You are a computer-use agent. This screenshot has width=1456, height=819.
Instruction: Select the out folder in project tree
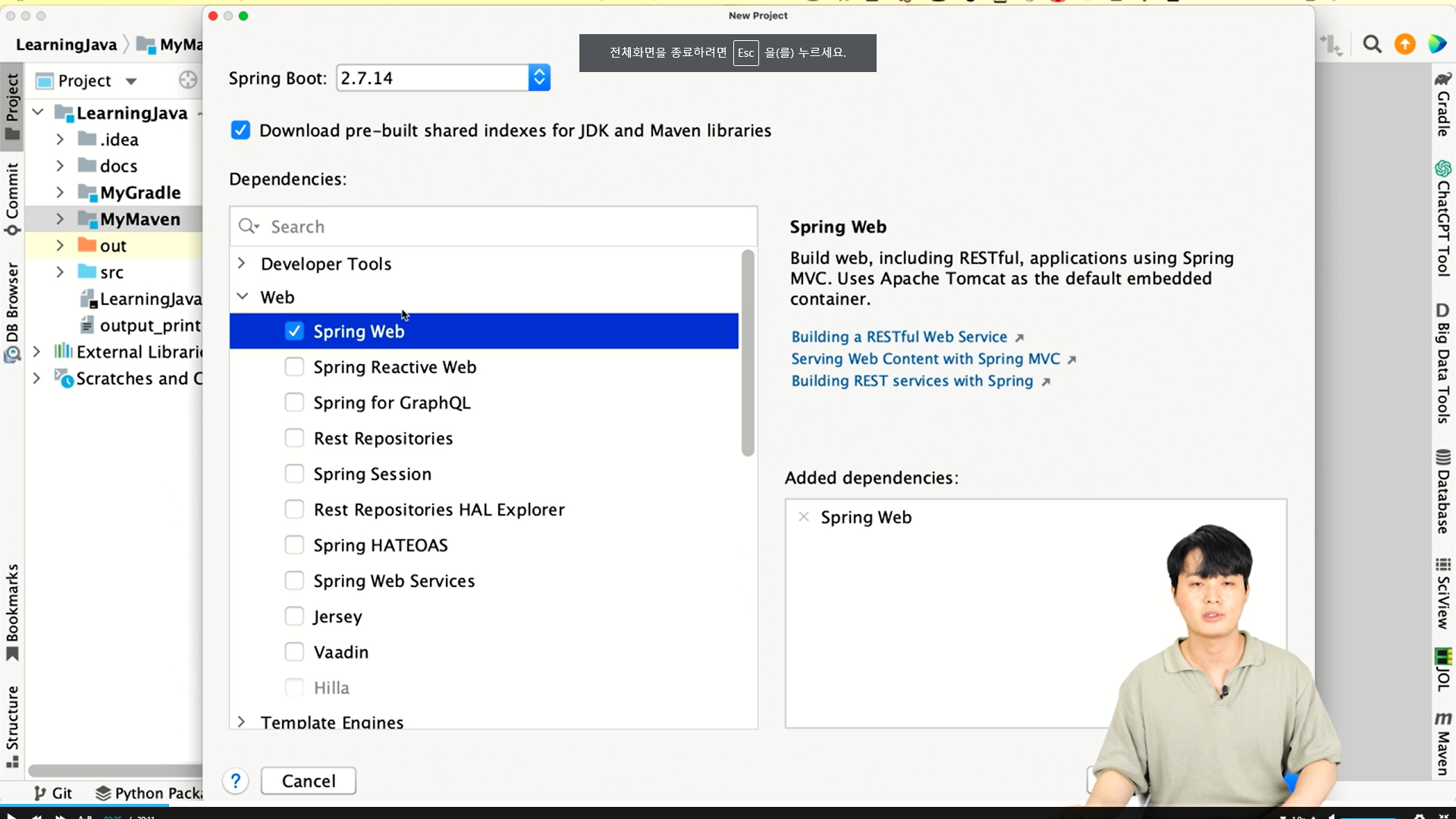click(113, 246)
